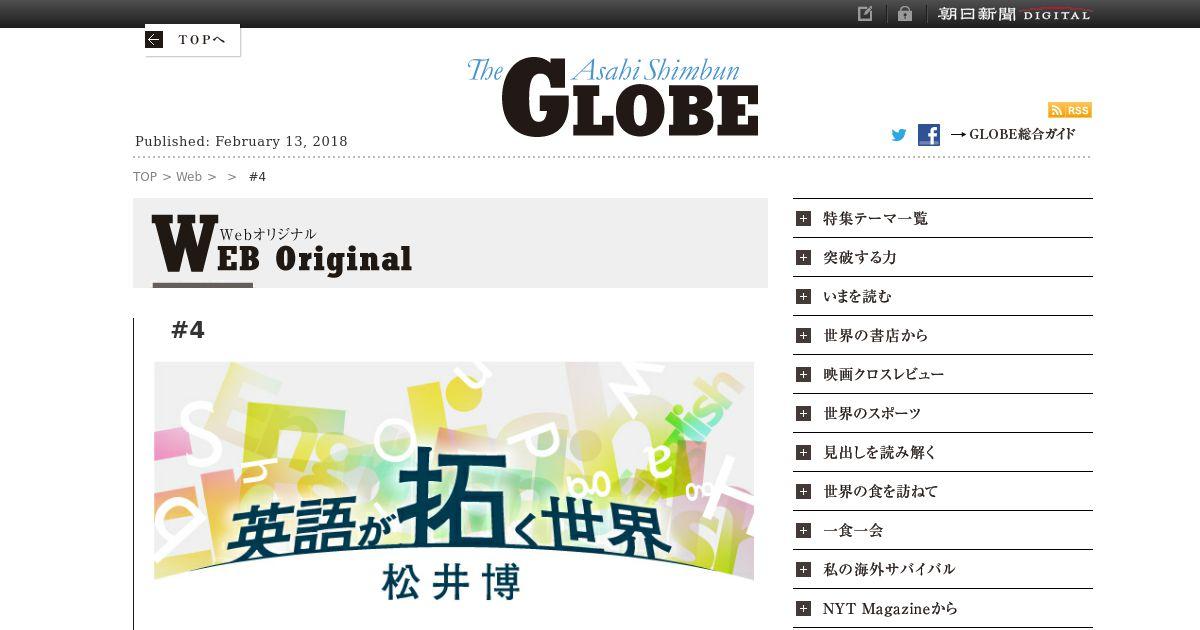Screen dimensions: 1200x630
Task: Expand the plus icon beside 映画クロスレビュー
Action: [803, 375]
